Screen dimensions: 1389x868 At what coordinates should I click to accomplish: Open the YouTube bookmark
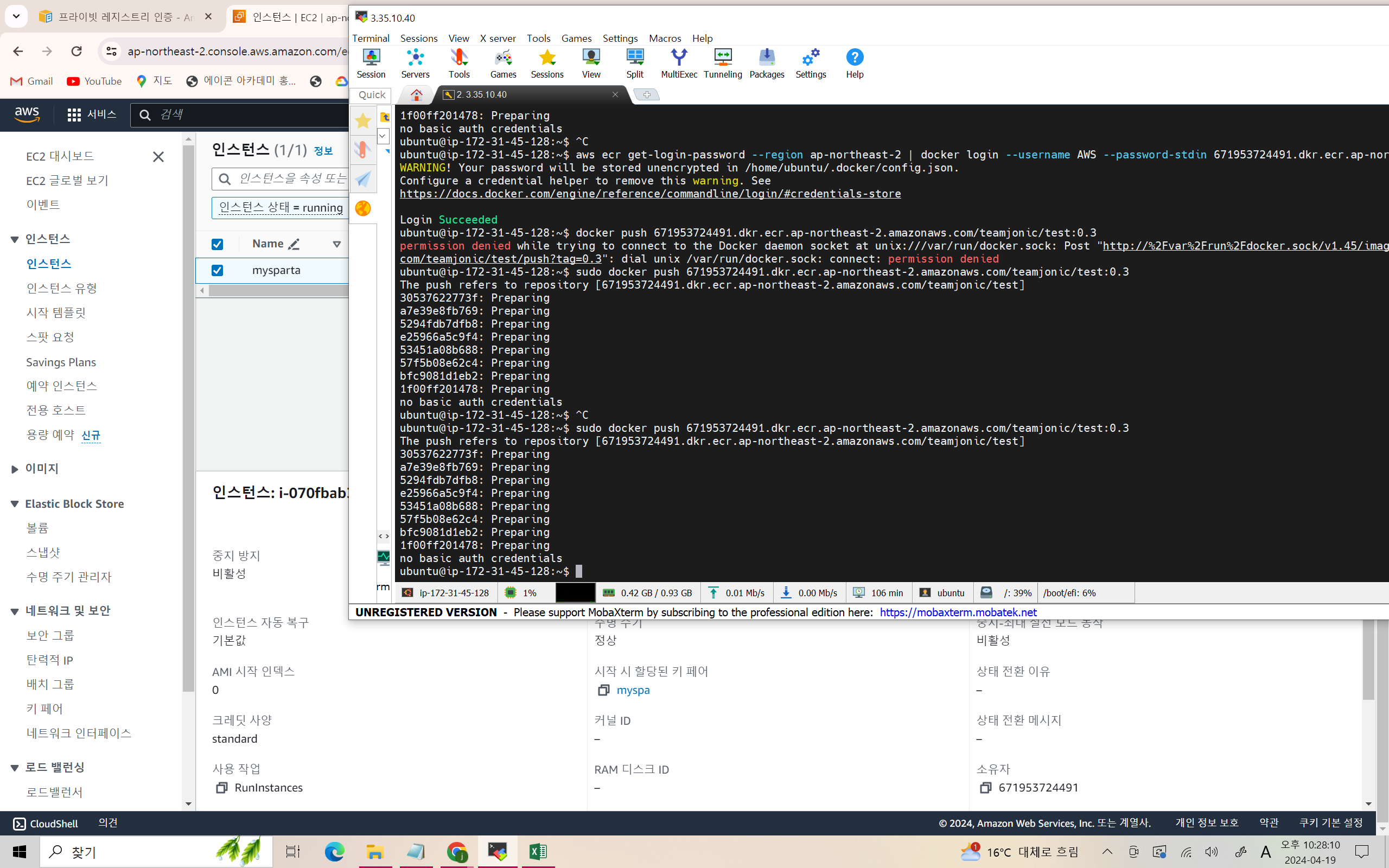tap(94, 81)
